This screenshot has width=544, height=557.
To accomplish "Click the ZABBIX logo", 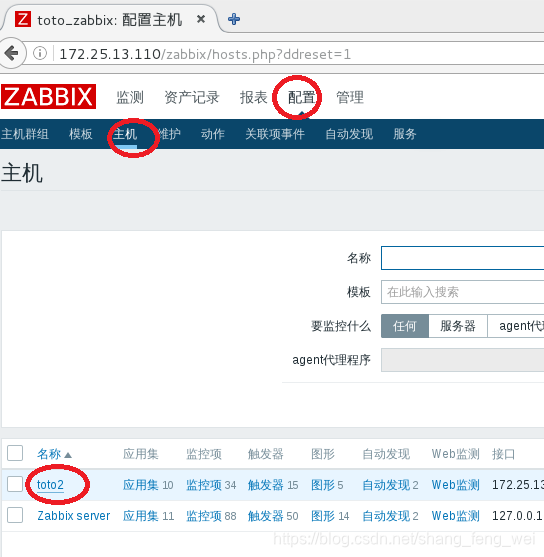I will click(x=49, y=96).
